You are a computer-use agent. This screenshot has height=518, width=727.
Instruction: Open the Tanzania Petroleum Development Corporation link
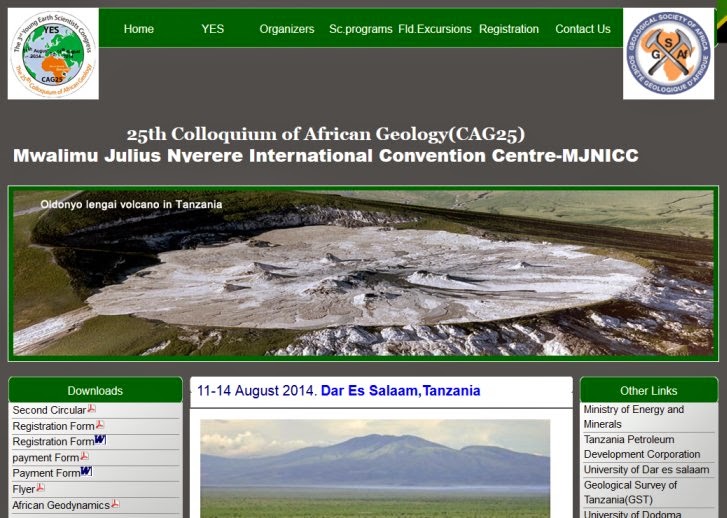click(642, 447)
